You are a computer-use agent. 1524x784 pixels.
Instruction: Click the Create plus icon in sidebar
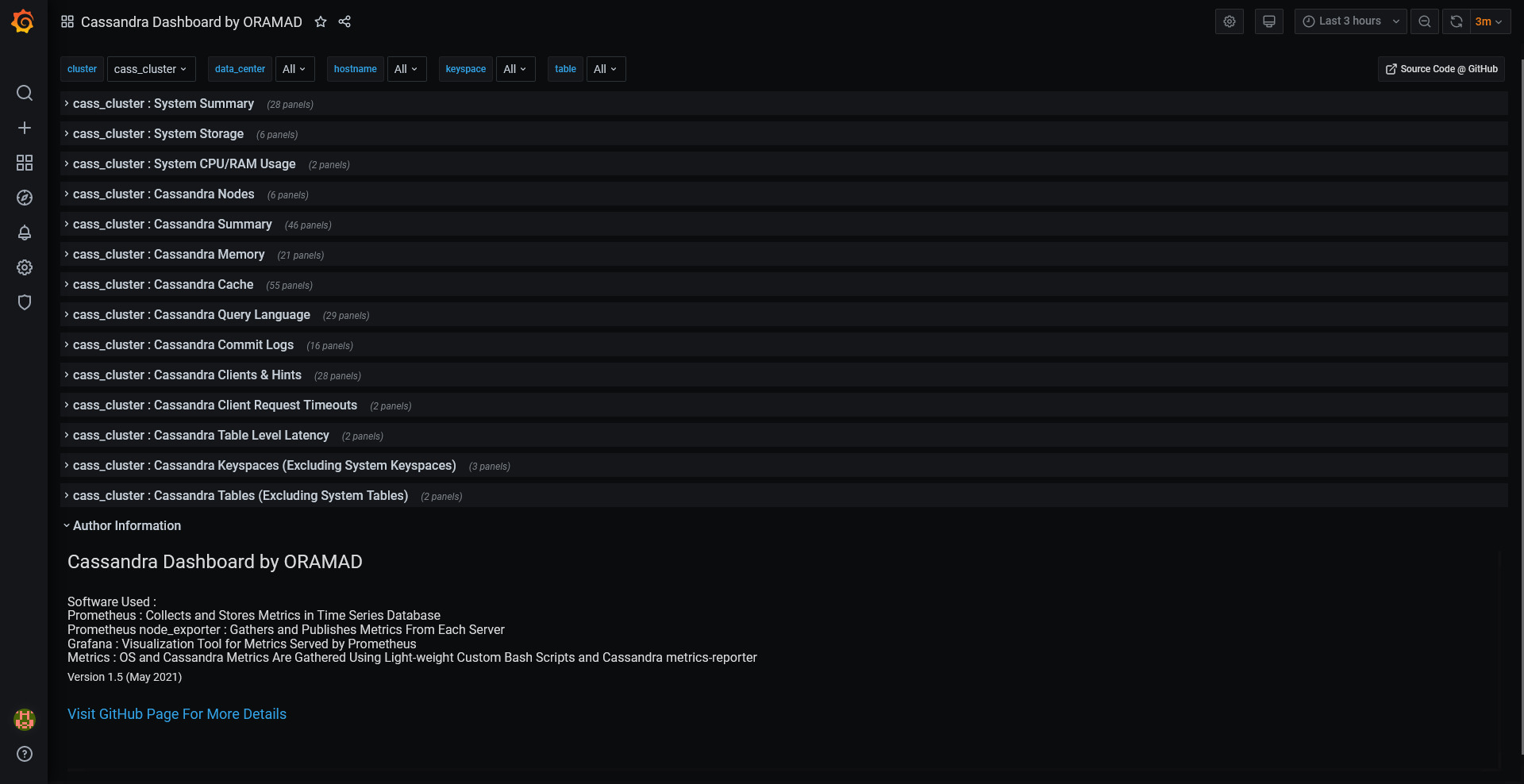tap(25, 128)
